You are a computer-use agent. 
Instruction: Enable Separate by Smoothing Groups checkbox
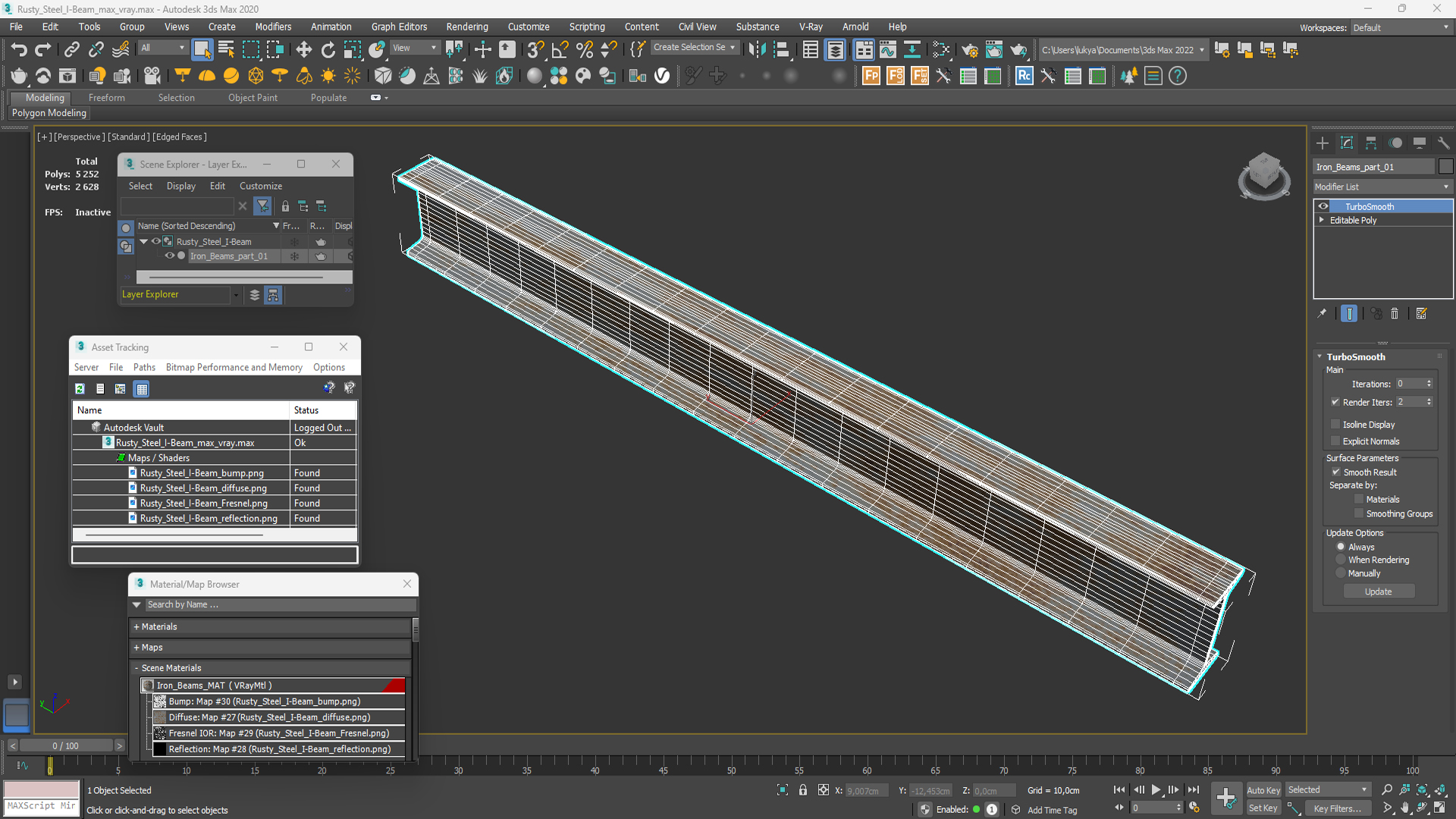pyautogui.click(x=1359, y=513)
